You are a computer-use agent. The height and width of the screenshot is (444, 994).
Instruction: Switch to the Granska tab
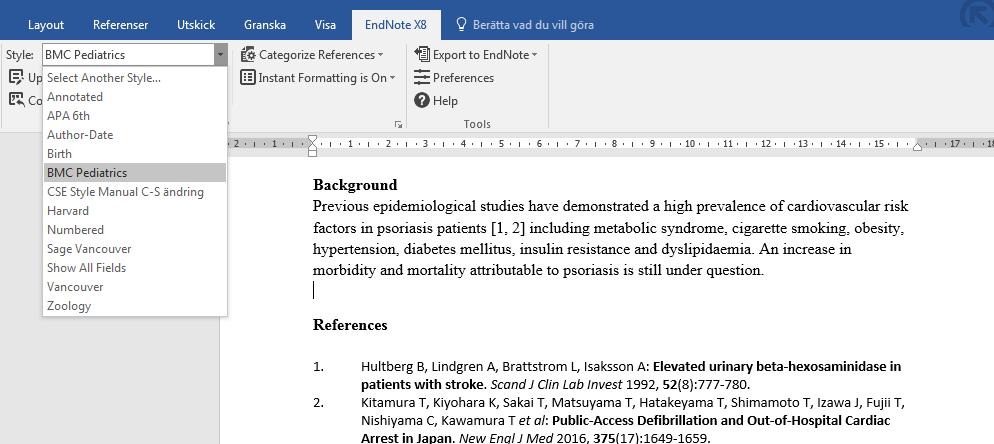[x=265, y=25]
